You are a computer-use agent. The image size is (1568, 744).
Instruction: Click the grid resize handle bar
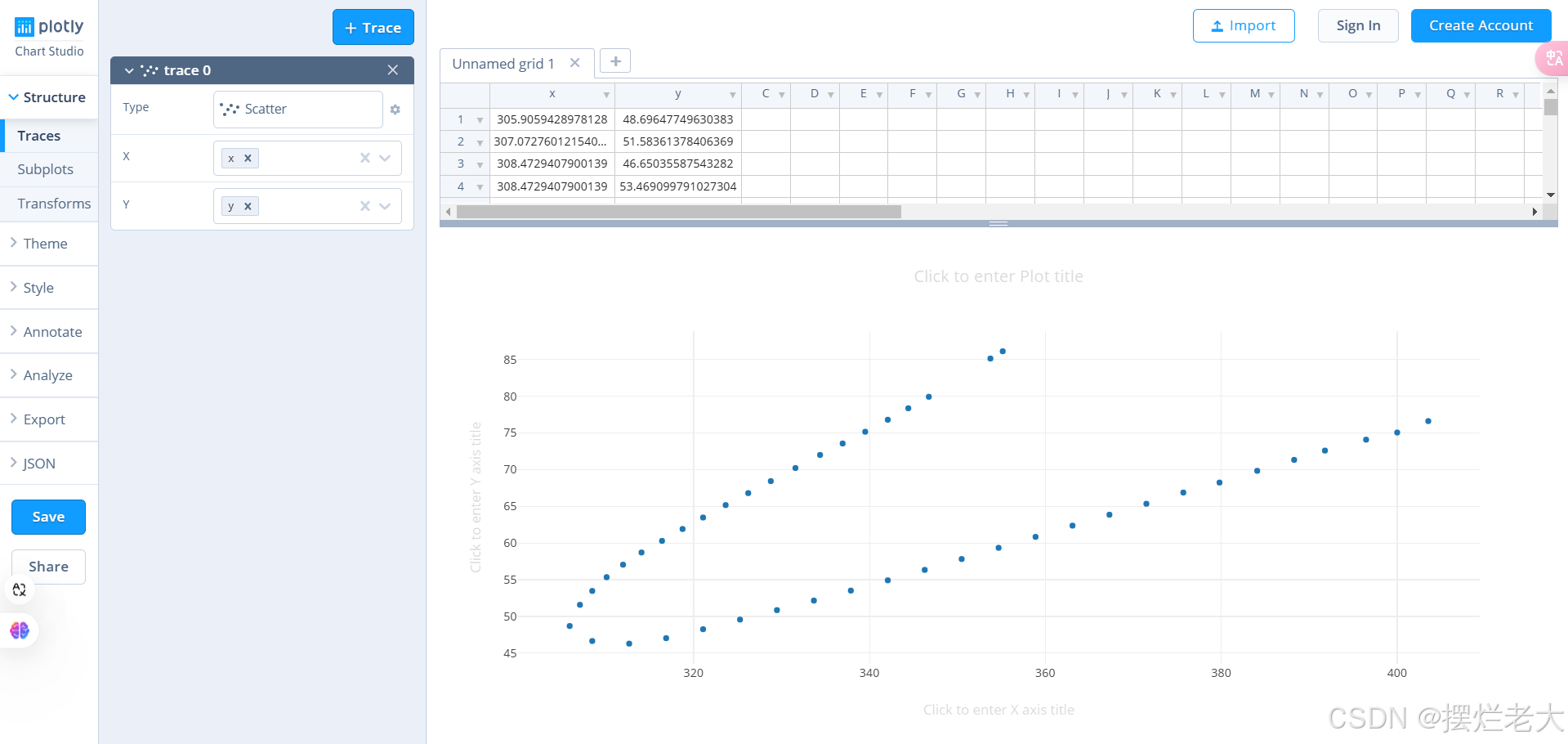(998, 223)
